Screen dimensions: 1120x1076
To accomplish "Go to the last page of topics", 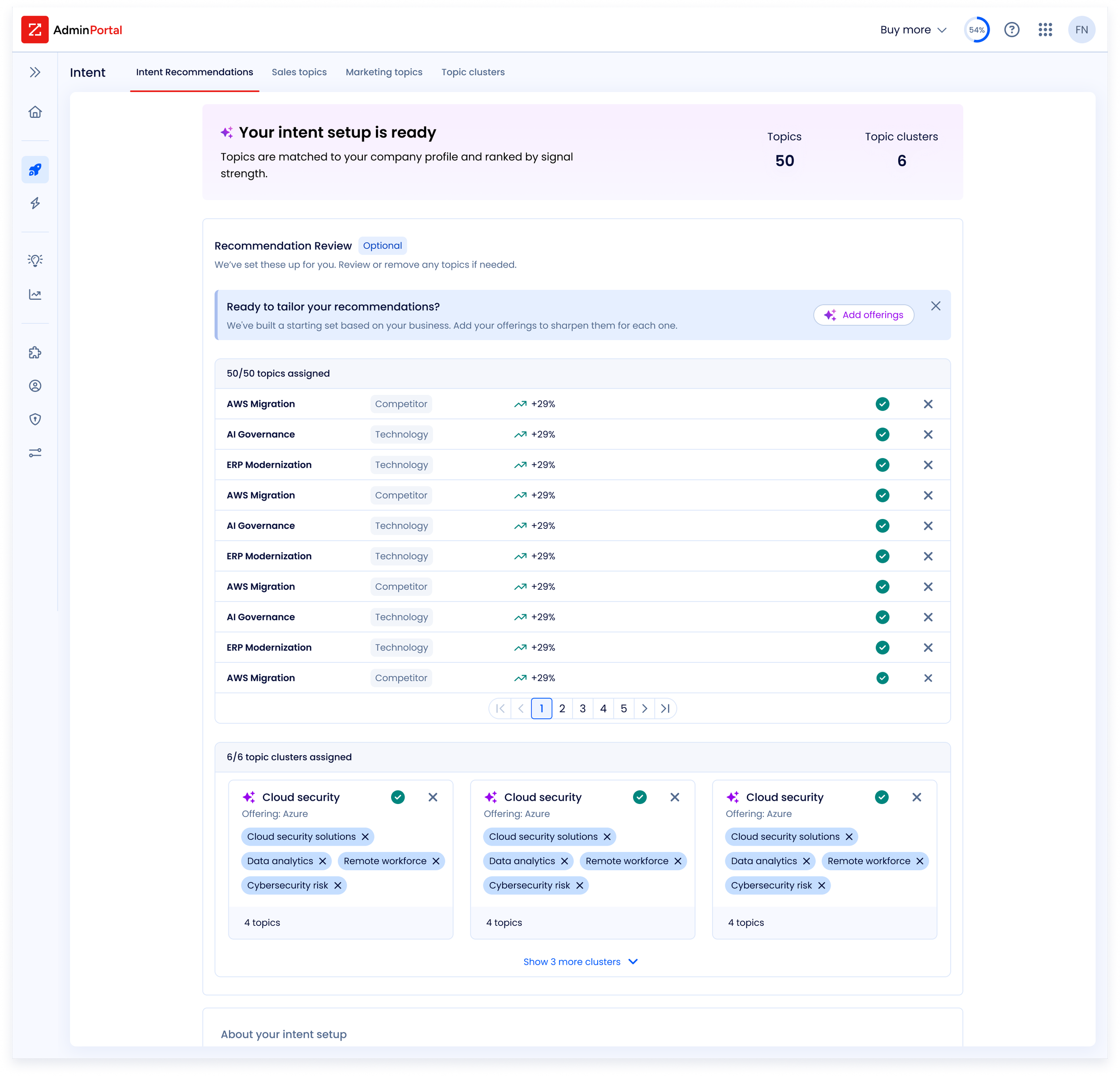I will (x=665, y=709).
